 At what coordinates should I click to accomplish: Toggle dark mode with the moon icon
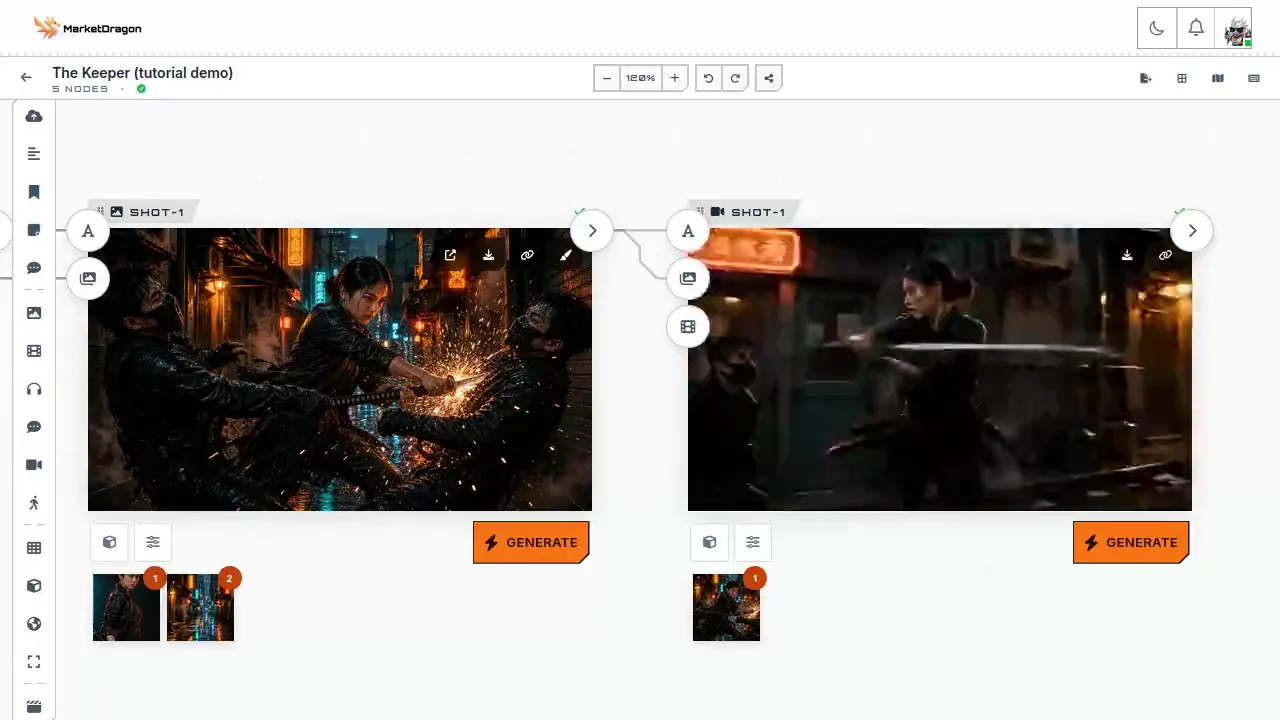[1157, 28]
